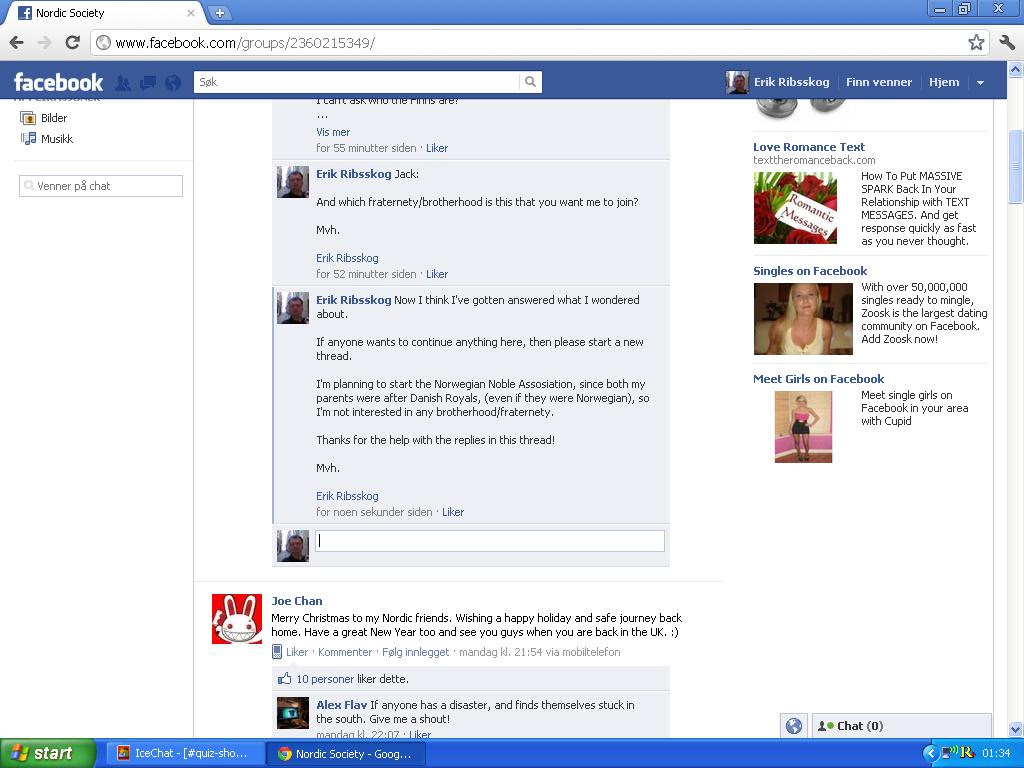Open notifications globe icon in top bar
Image resolution: width=1024 pixels, height=768 pixels.
171,82
